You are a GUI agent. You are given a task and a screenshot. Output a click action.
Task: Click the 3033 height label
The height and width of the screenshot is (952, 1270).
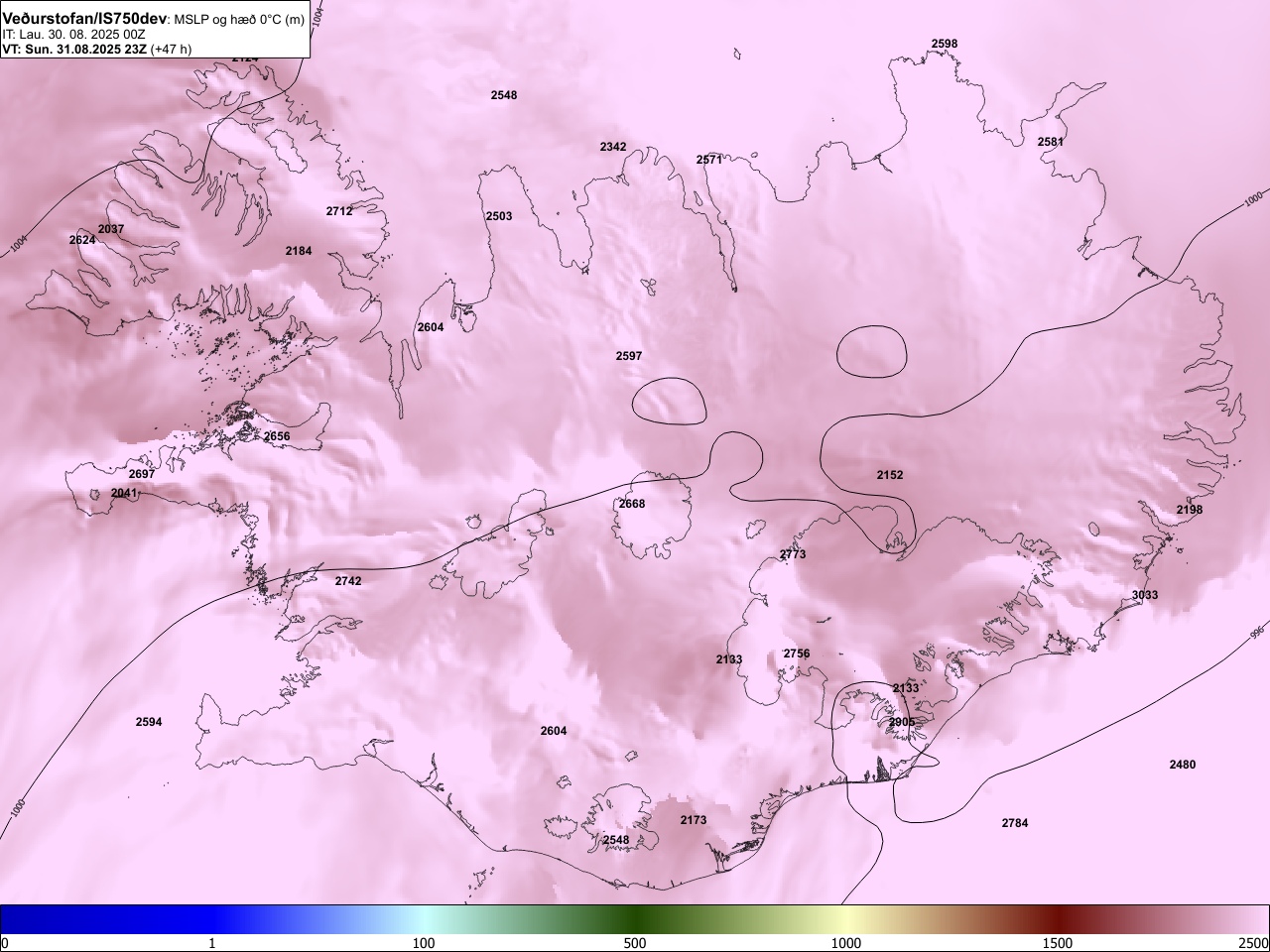[1145, 595]
